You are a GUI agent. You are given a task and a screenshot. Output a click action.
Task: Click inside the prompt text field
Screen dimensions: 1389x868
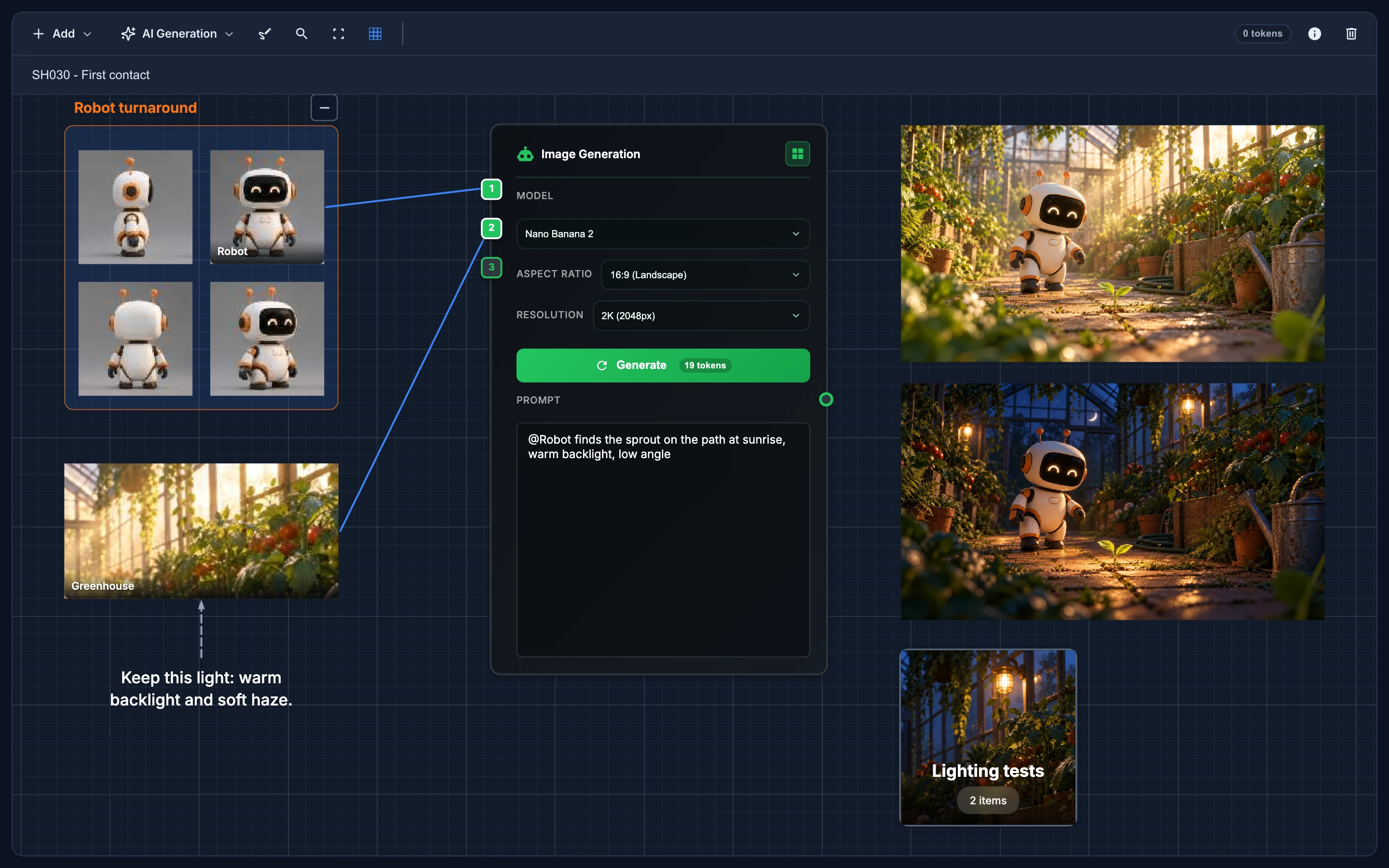(663, 540)
